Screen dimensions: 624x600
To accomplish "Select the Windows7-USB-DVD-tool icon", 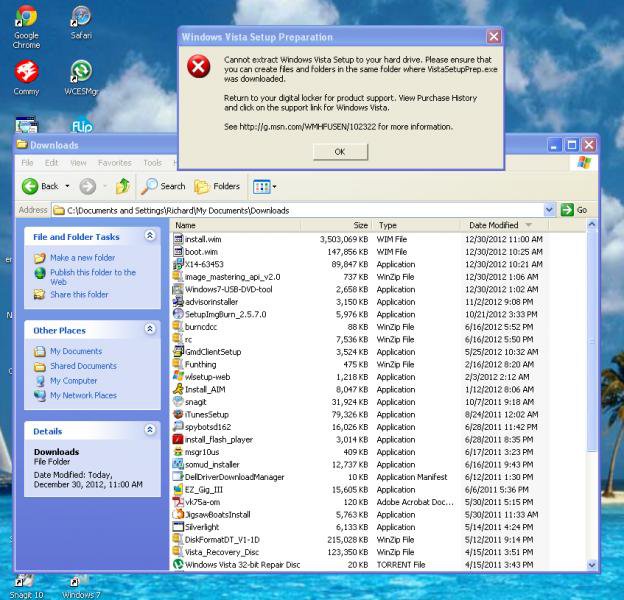I will (x=178, y=289).
